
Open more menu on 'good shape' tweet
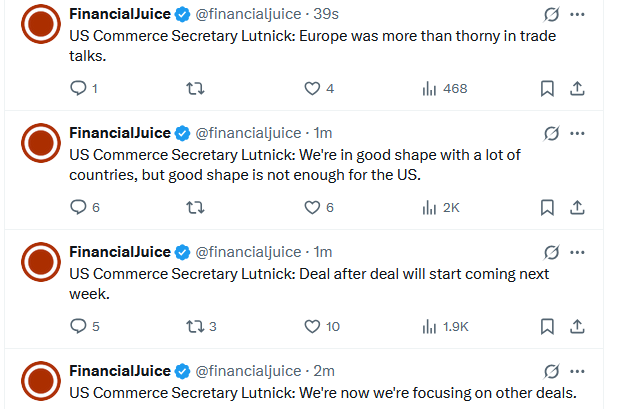(577, 134)
